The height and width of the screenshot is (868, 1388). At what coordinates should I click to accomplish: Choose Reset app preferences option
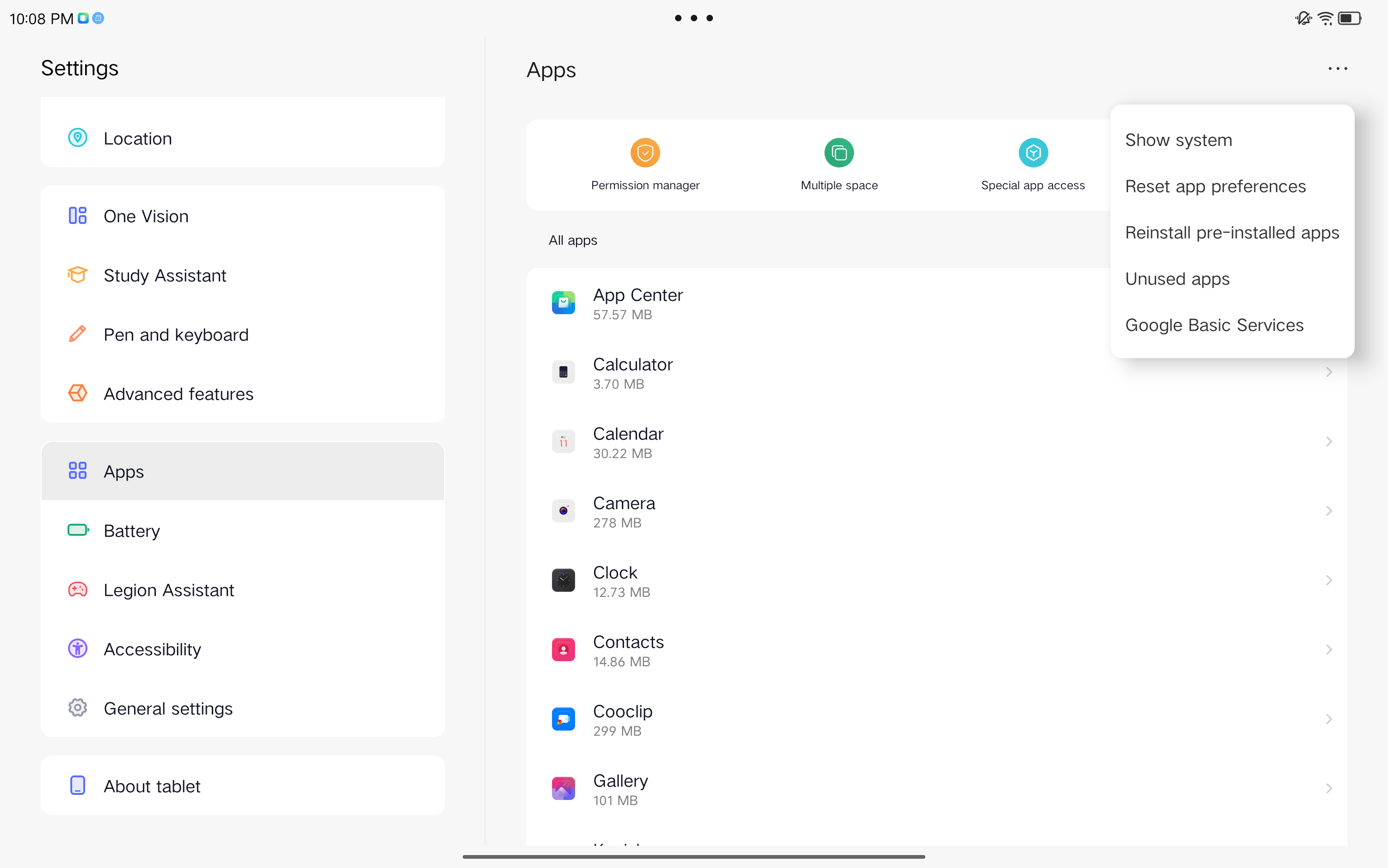coord(1215,186)
